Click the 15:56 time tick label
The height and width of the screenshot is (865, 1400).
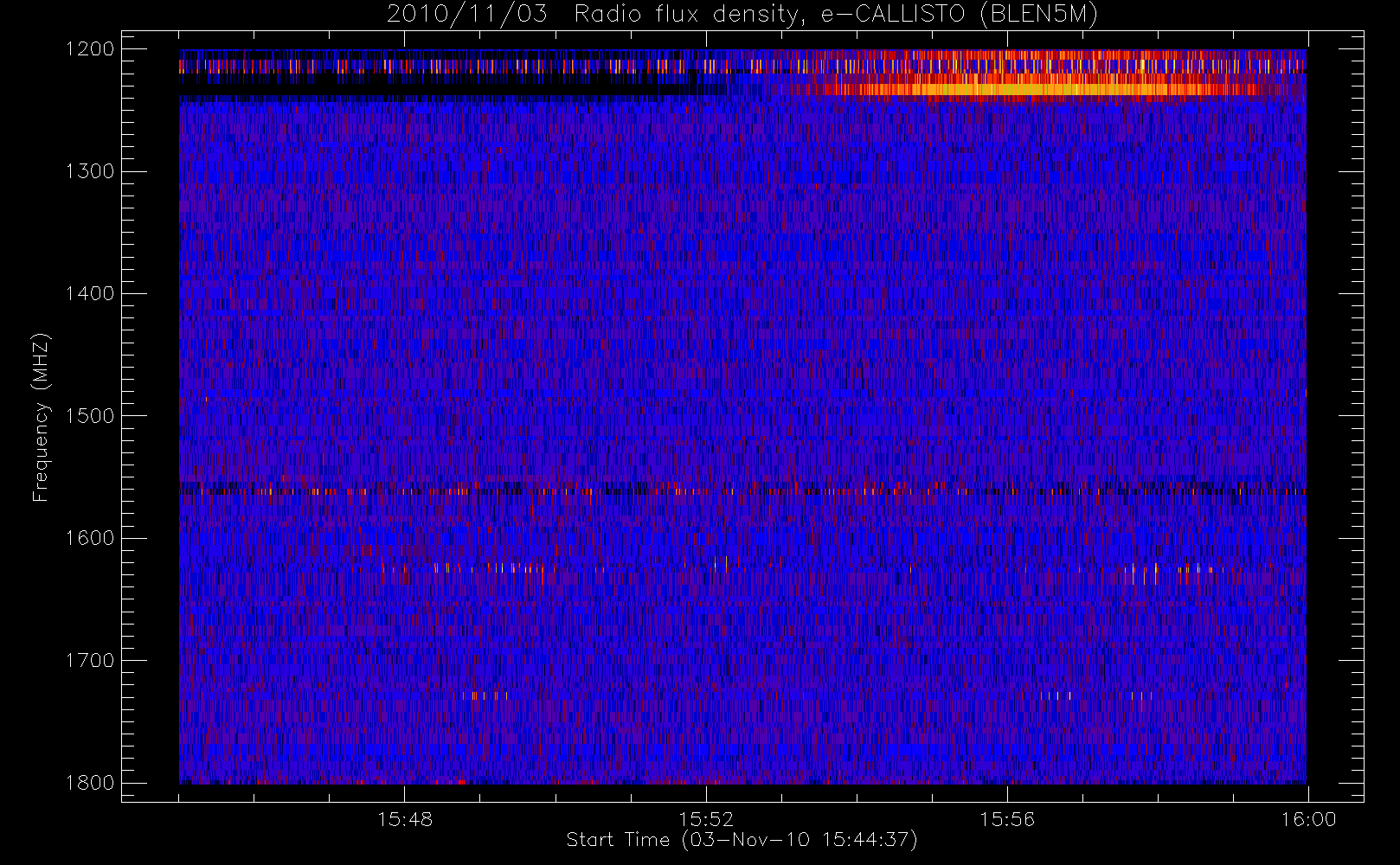[1007, 819]
